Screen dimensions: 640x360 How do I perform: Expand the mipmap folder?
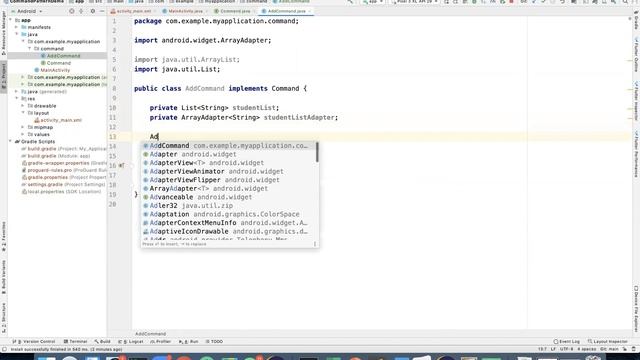click(23, 127)
